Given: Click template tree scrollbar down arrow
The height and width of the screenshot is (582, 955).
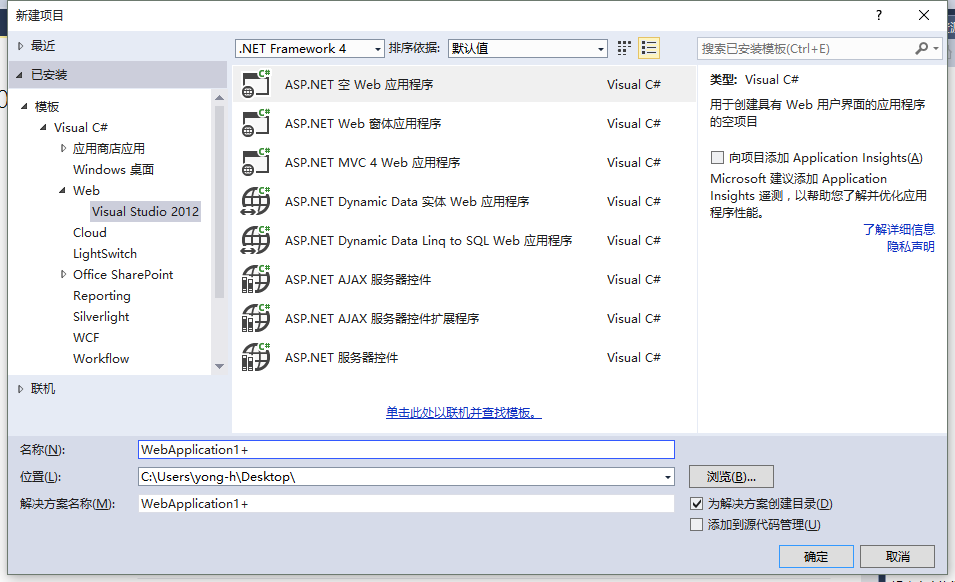Looking at the screenshot, I should (x=220, y=366).
